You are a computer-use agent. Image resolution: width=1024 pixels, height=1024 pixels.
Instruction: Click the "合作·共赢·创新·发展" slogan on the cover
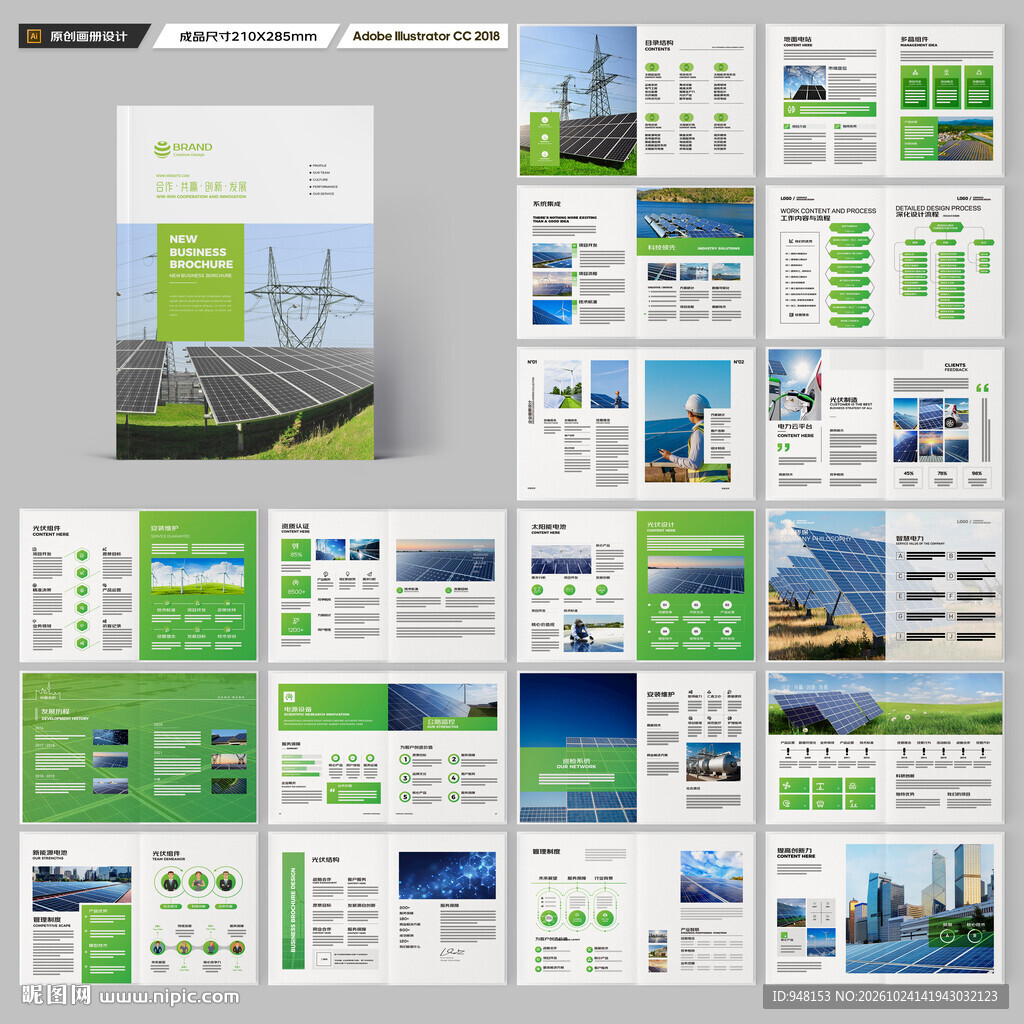click(201, 187)
